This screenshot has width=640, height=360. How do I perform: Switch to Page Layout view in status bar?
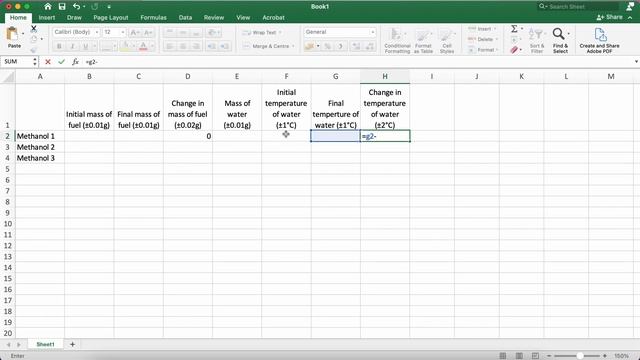coord(519,356)
